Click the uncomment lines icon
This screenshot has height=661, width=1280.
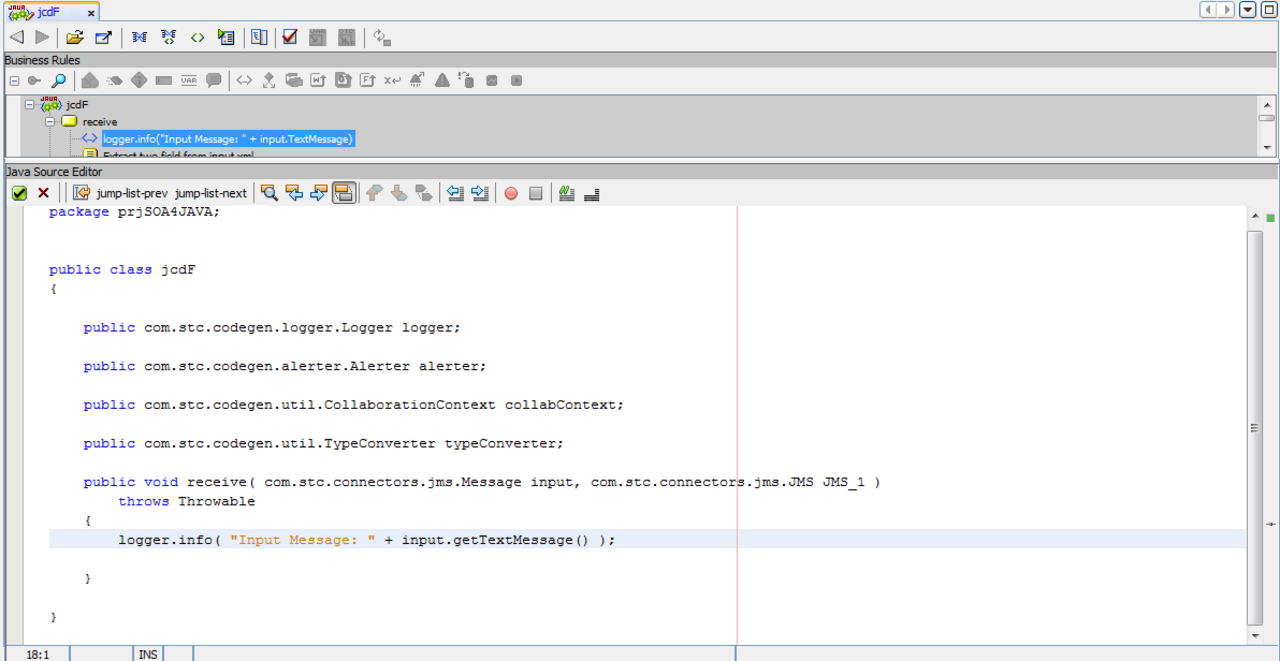point(591,193)
